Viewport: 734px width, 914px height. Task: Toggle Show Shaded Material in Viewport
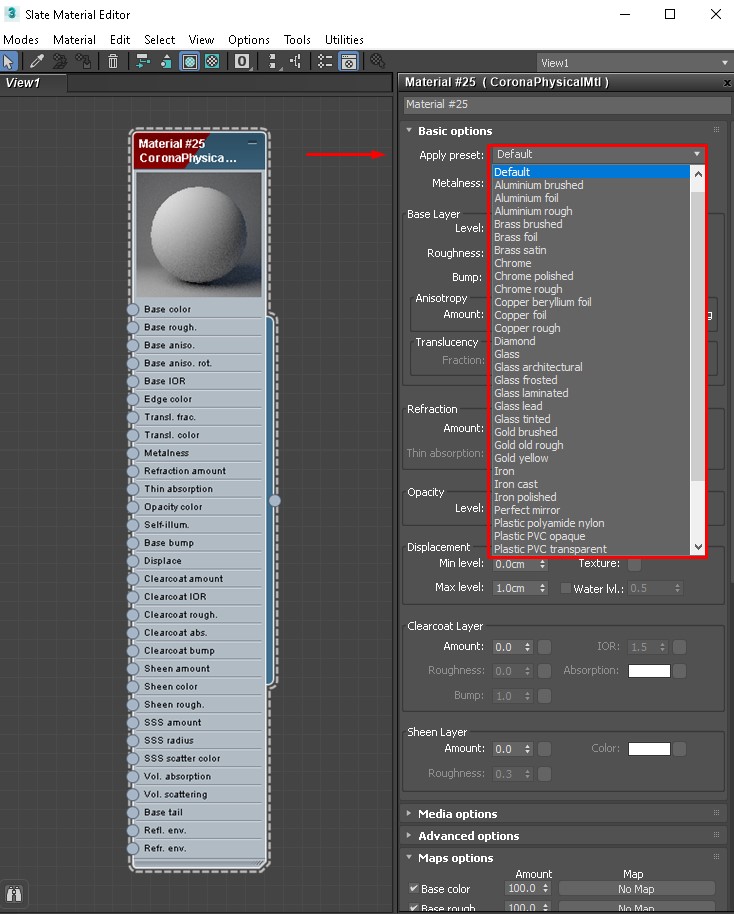189,61
